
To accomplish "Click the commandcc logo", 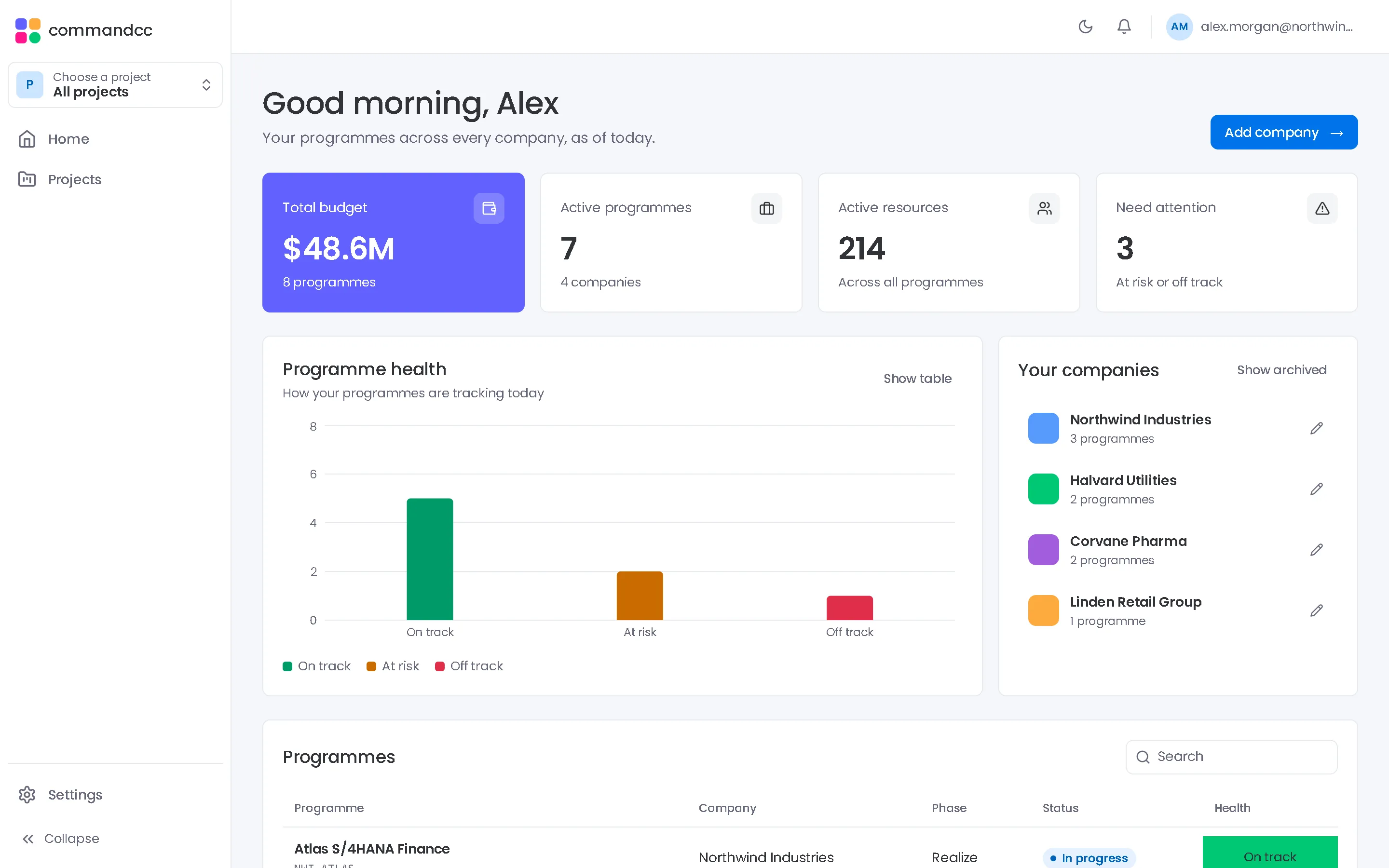I will [84, 30].
